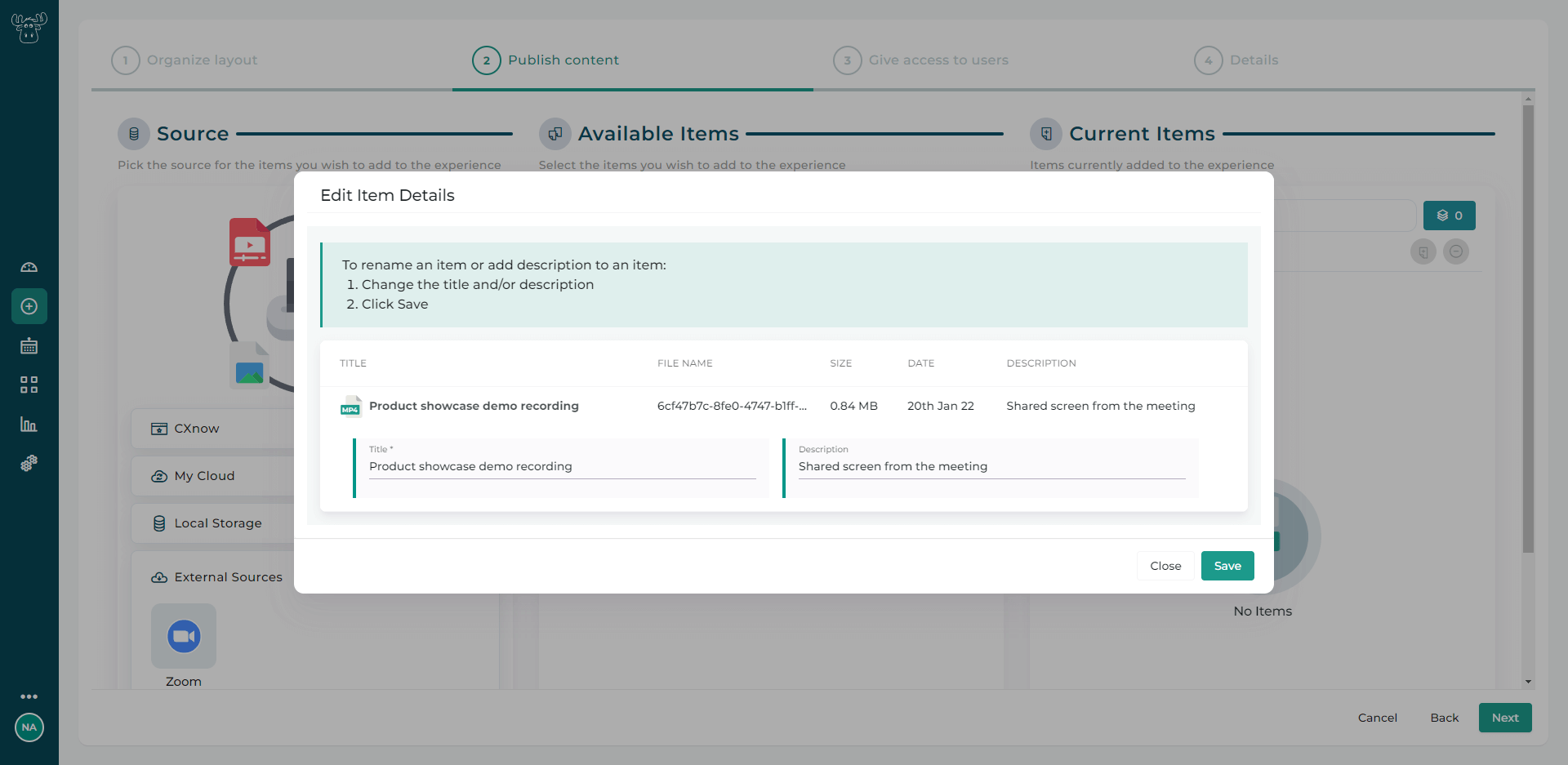Screen dimensions: 1568x765
Task: Expand the External Sources section
Action: click(216, 577)
